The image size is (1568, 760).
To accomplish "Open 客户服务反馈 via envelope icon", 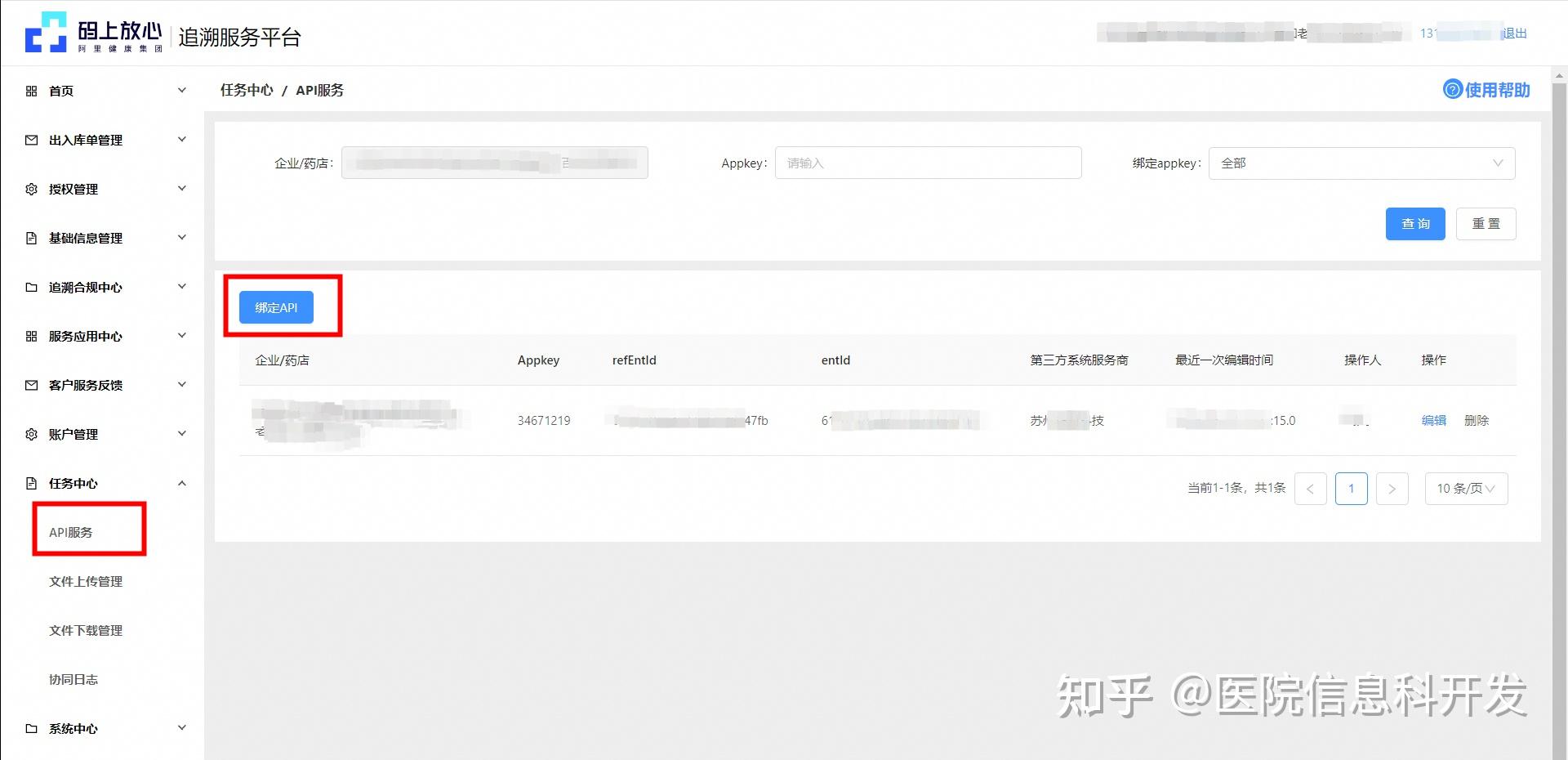I will 31,385.
